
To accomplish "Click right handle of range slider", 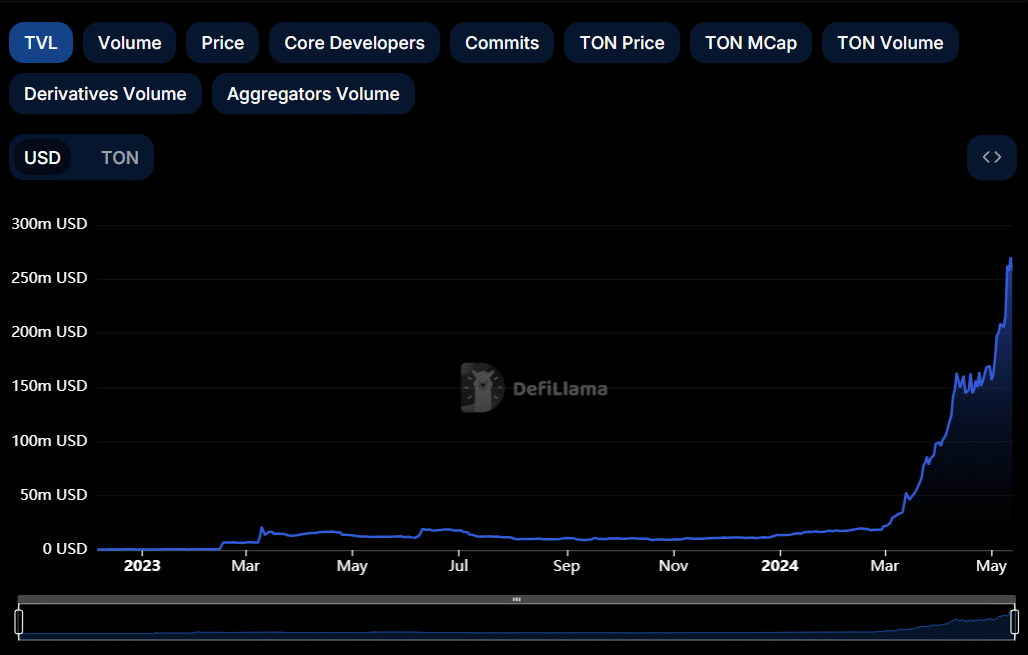I will tap(1013, 621).
